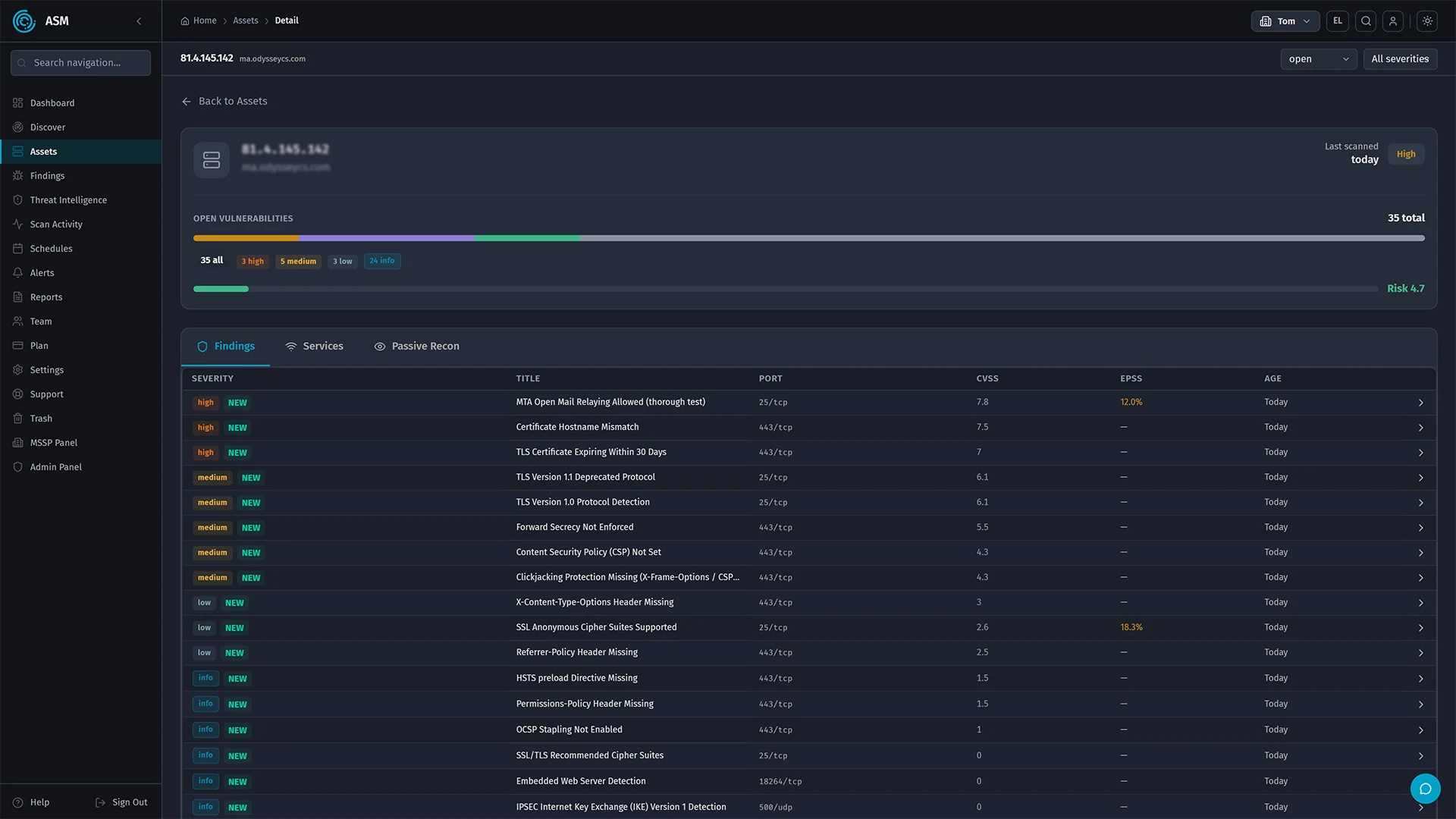
Task: Open the Alerts bell icon
Action: [x=18, y=273]
